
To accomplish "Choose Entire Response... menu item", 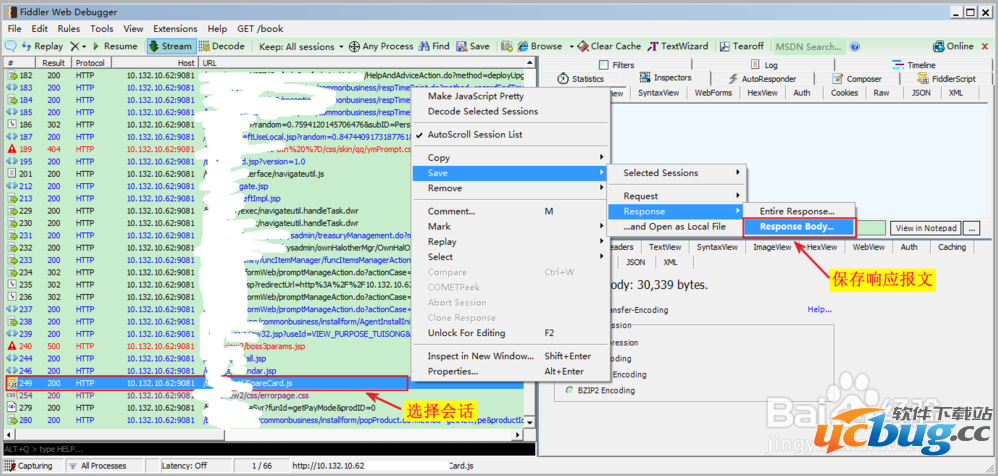I will [797, 211].
